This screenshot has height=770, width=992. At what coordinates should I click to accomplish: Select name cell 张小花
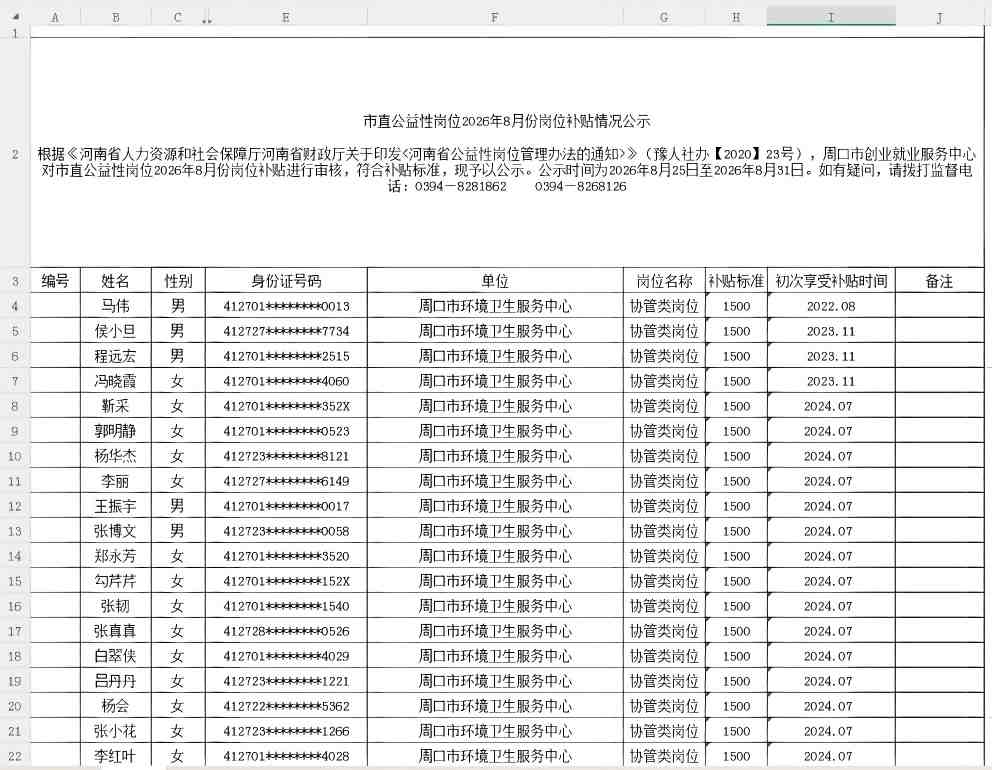(x=116, y=731)
